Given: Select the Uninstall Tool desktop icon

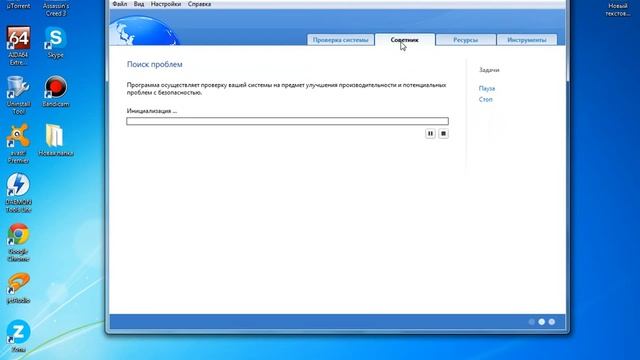Looking at the screenshot, I should [18, 95].
